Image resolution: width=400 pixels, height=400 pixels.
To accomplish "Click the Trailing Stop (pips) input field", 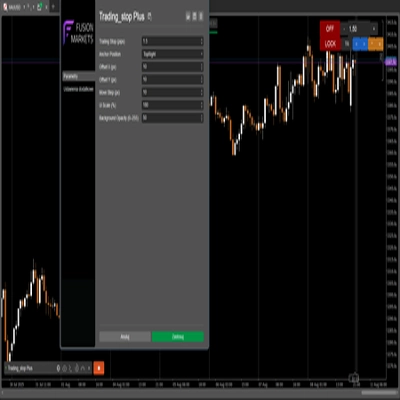I will [172, 41].
